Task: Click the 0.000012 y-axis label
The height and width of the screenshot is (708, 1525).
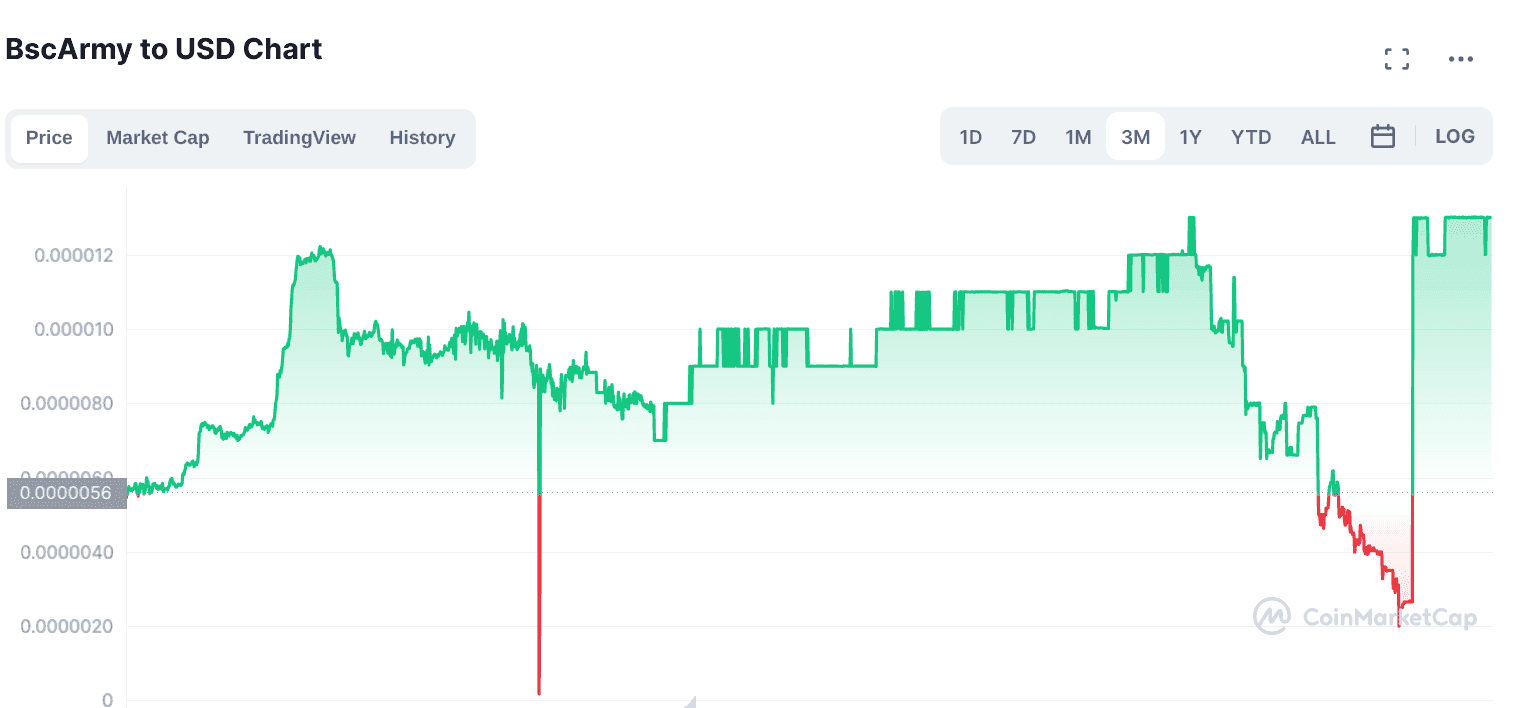Action: [x=74, y=255]
